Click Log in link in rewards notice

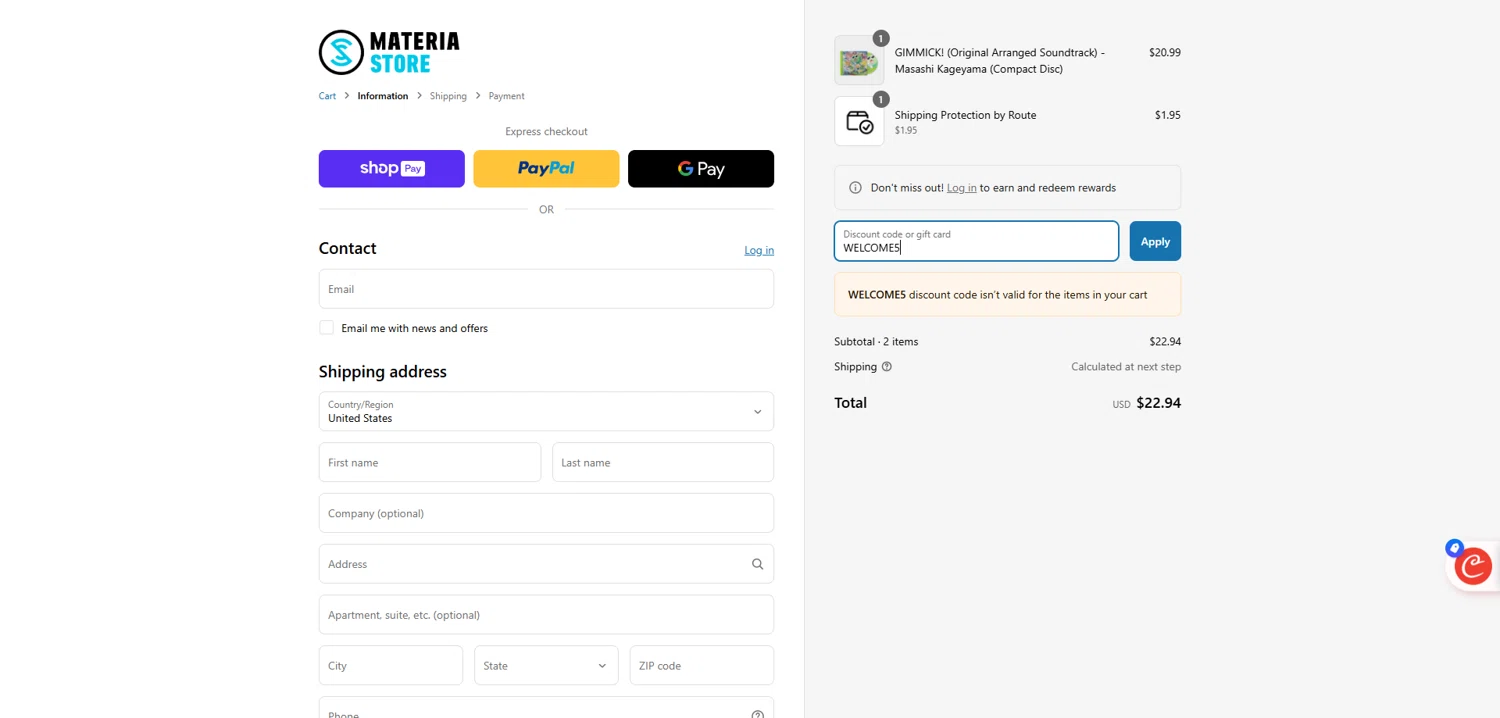[x=962, y=188]
